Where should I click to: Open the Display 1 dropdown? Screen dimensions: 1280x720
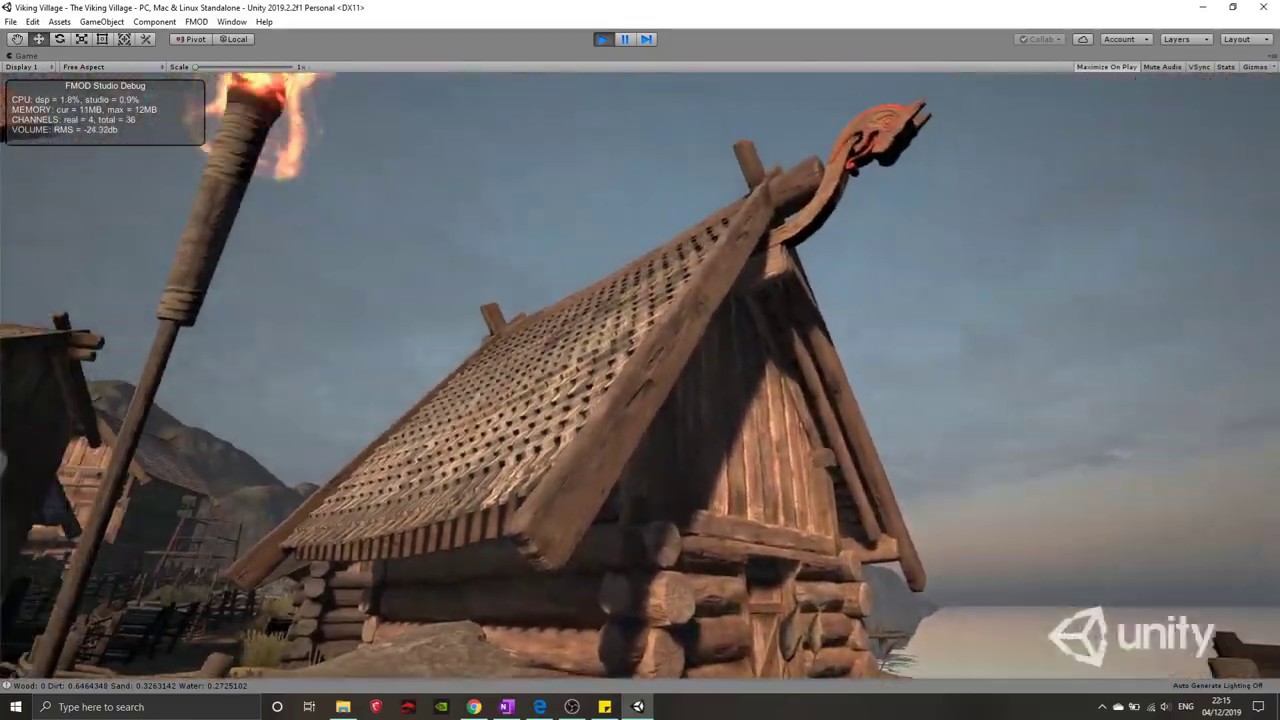pos(28,67)
